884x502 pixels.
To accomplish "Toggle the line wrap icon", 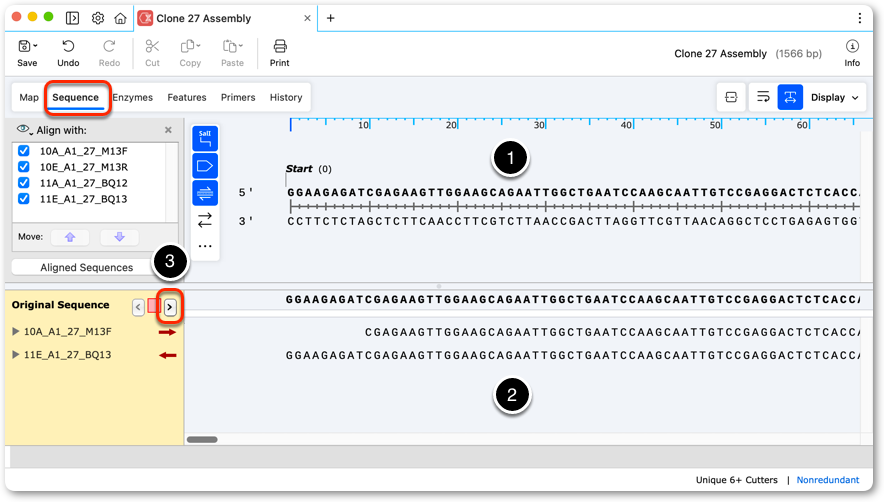I will click(x=763, y=97).
